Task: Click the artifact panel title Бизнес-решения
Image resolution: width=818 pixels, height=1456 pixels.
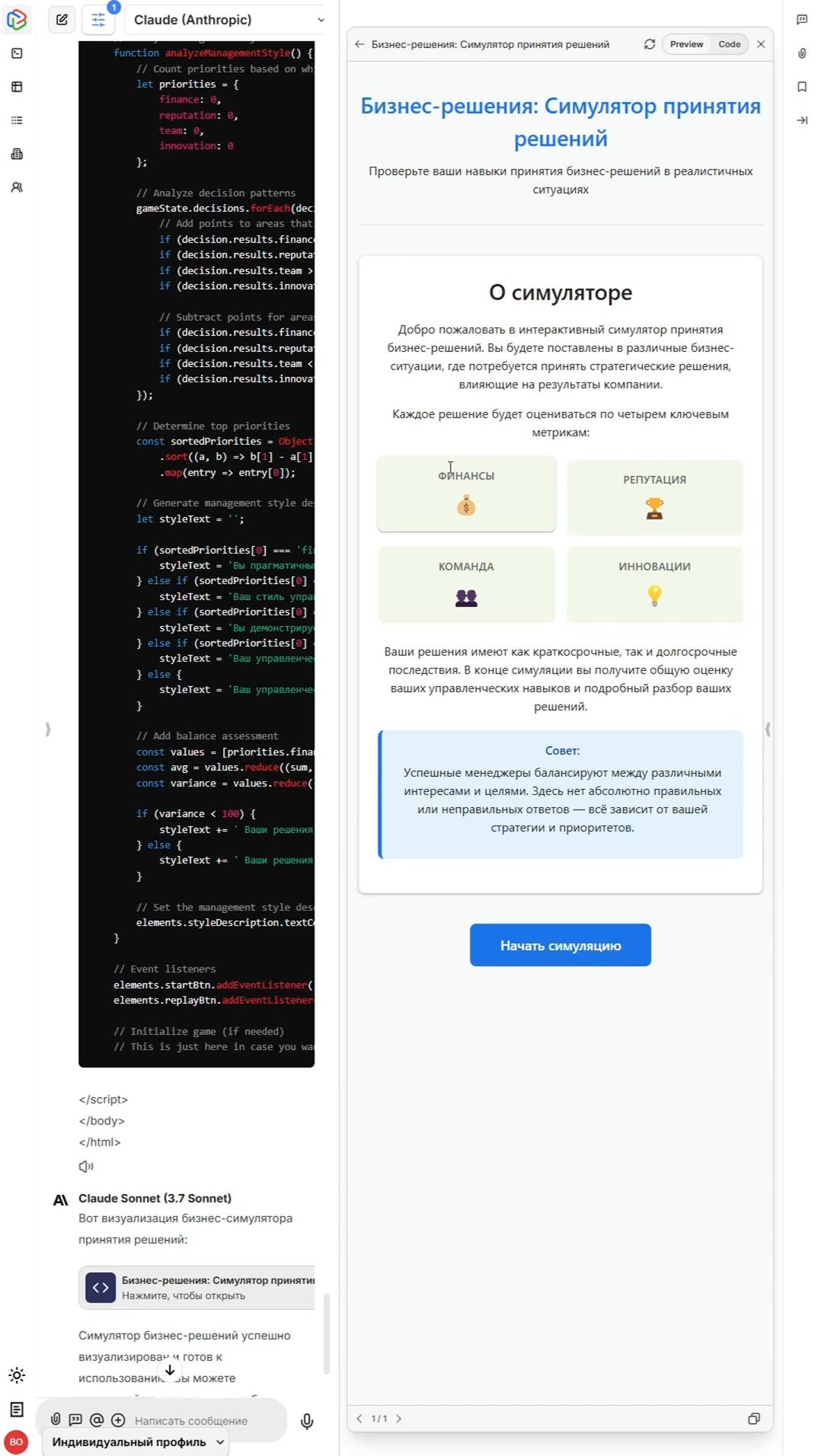Action: pos(490,44)
